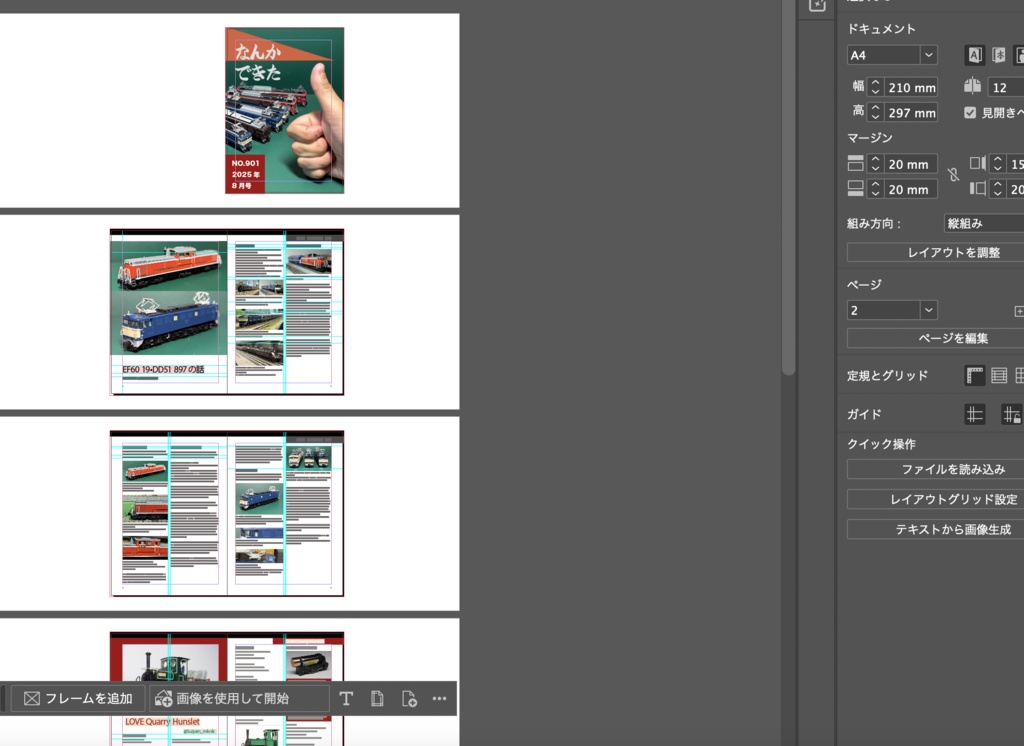Click the マージン section heading
1024x746 pixels.
(x=869, y=138)
